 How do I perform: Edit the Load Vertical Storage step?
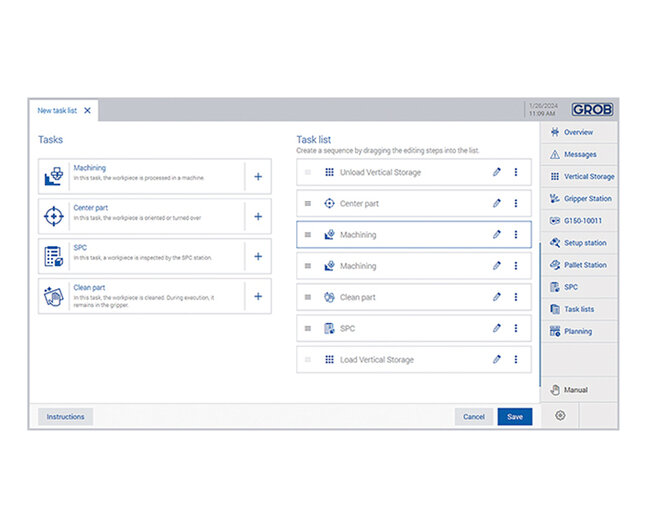click(x=497, y=360)
